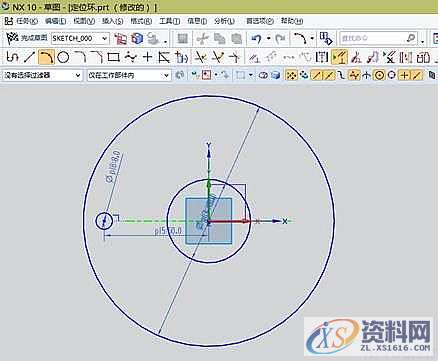Toggle Control Point snapping
The image size is (438, 361).
[340, 75]
